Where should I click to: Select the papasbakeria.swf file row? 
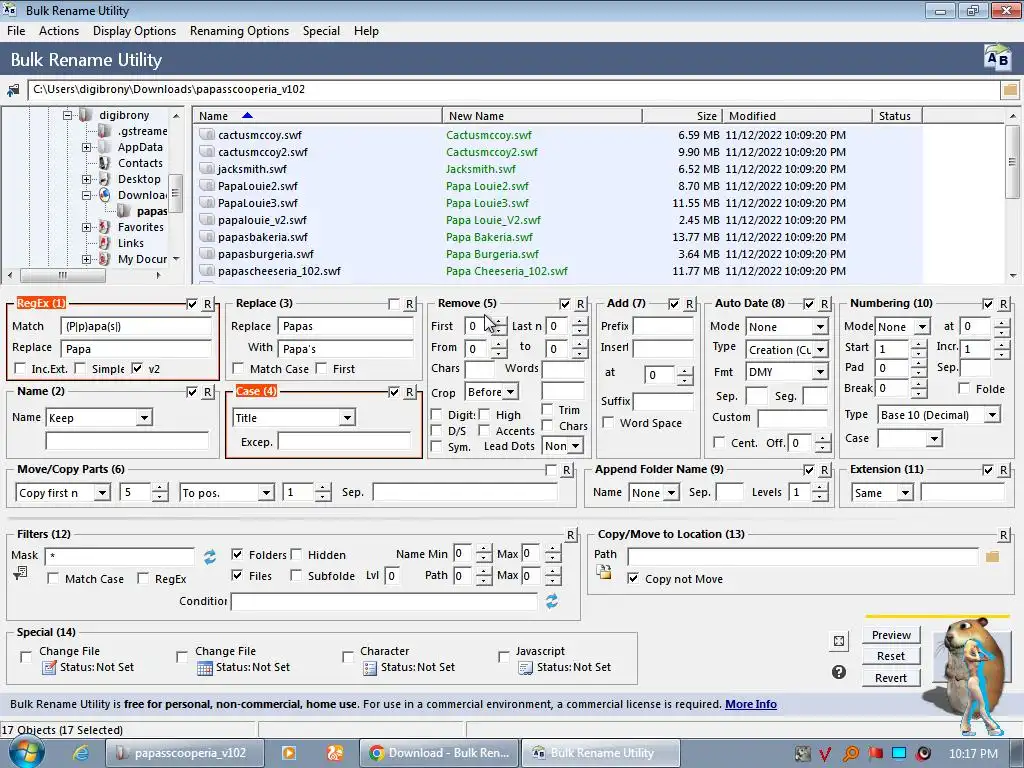point(558,237)
